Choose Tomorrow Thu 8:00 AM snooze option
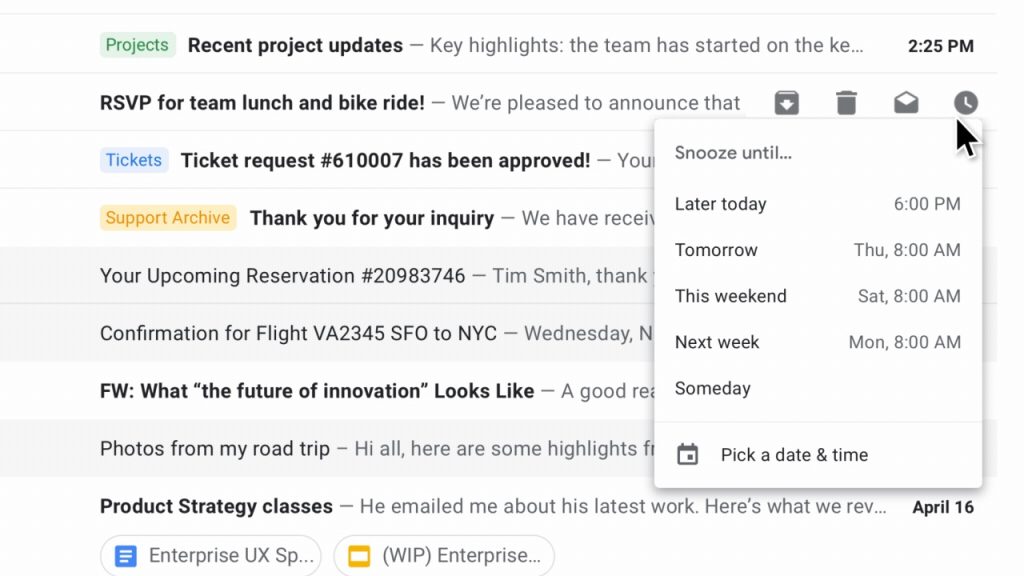Screen dimensions: 1024x576 tap(818, 250)
